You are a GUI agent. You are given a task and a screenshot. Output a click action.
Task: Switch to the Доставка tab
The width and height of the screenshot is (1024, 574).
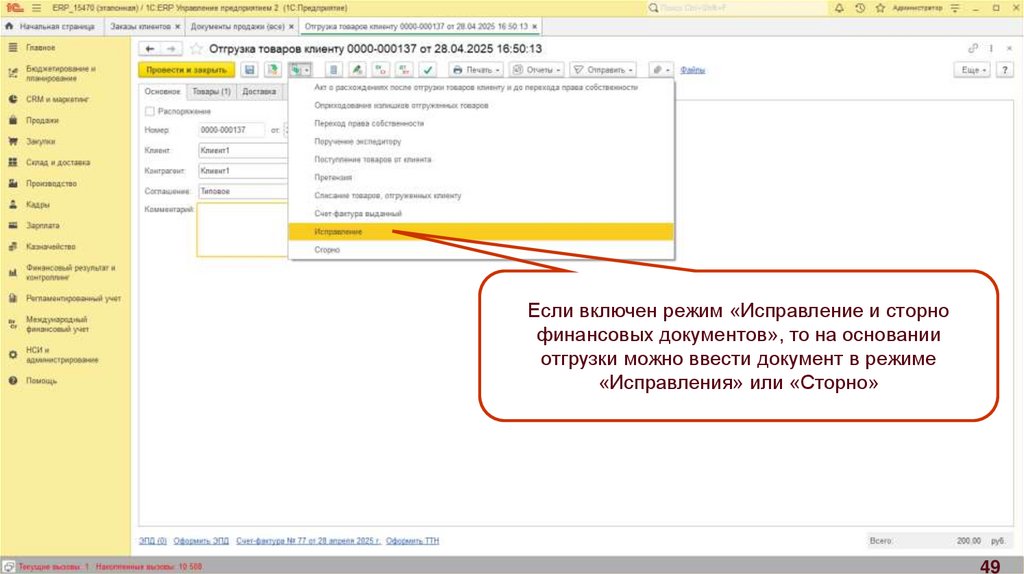click(259, 91)
